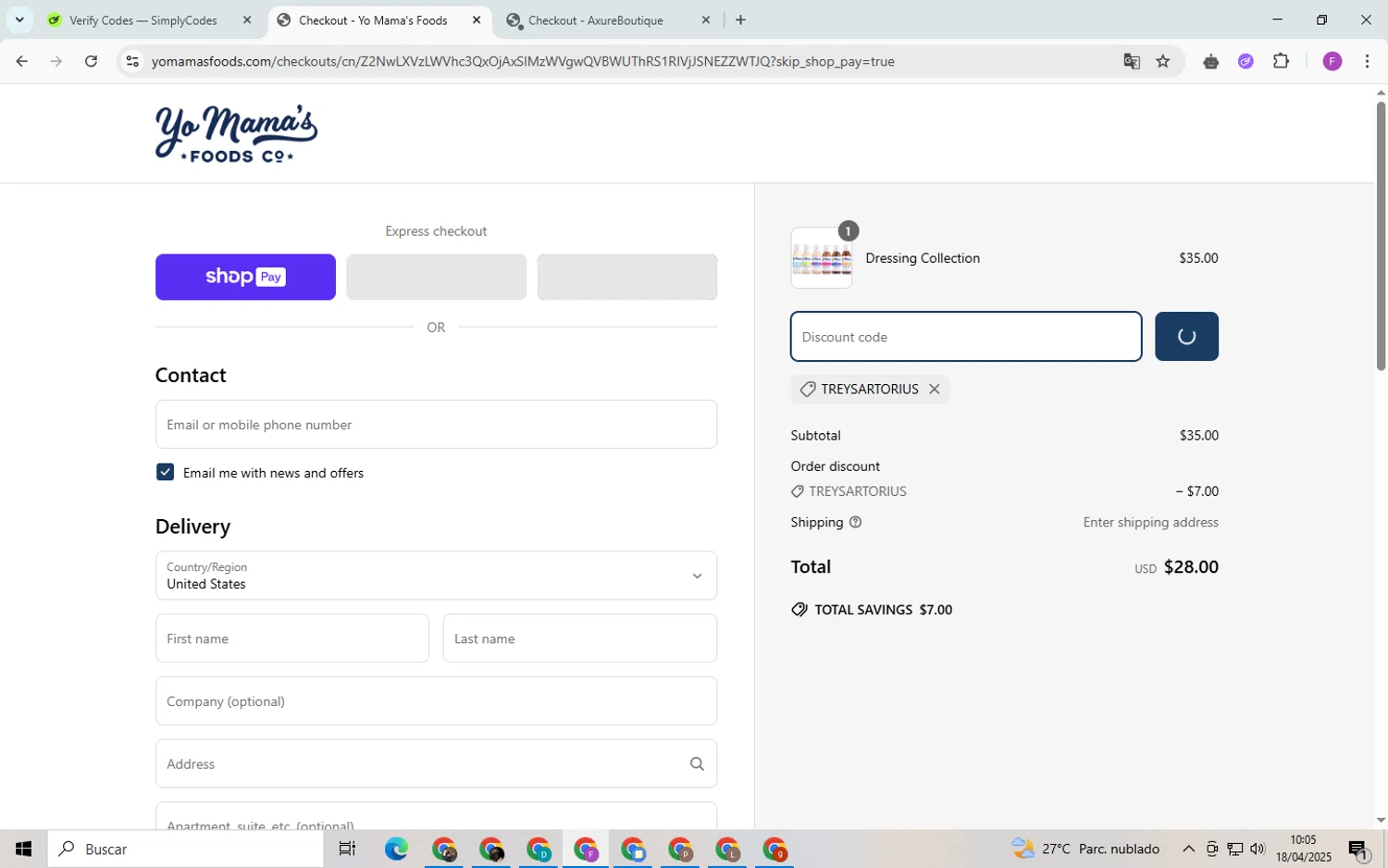Click the TOTAL SAVINGS $7.00 text
The height and width of the screenshot is (868, 1388).
[884, 610]
